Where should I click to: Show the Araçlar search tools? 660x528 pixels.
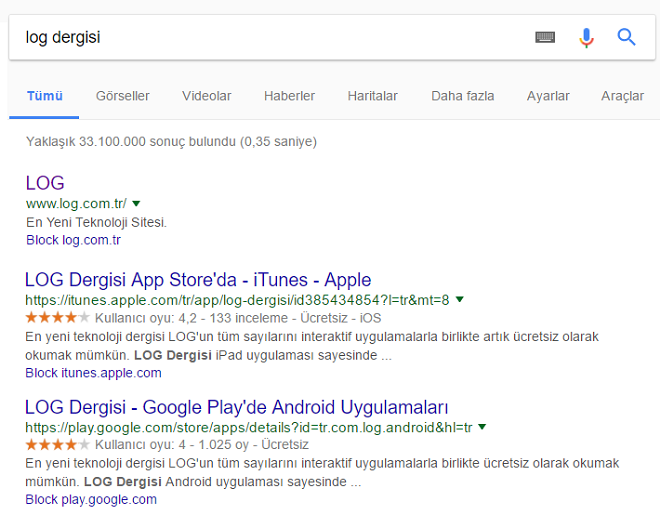[x=622, y=96]
